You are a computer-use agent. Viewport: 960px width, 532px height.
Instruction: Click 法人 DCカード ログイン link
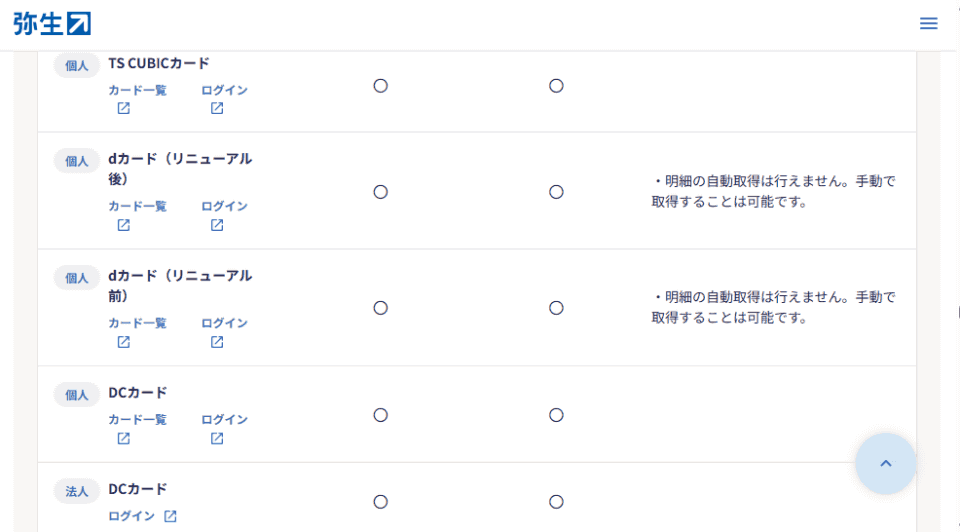(131, 516)
